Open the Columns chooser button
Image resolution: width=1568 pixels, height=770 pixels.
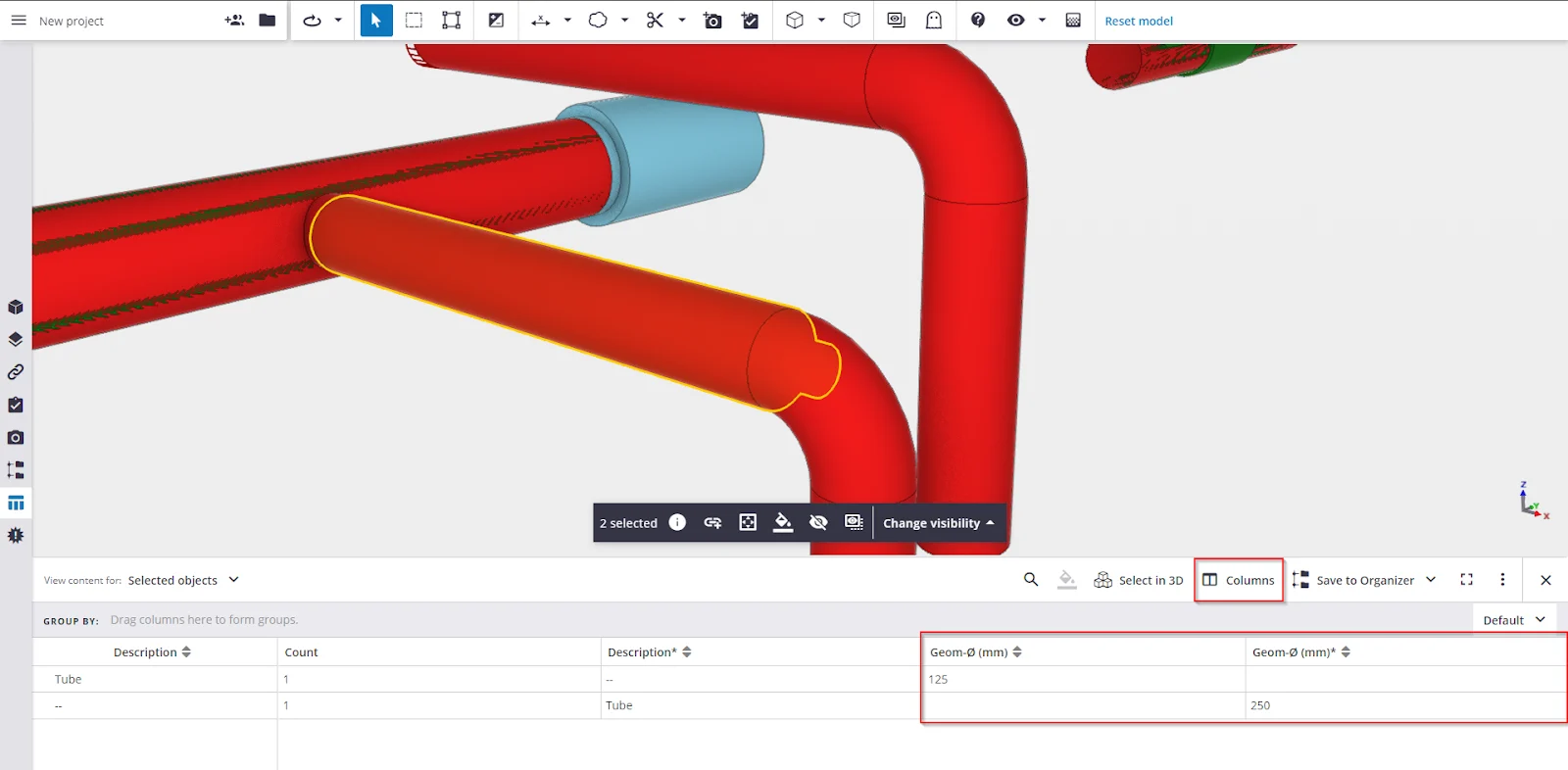pos(1239,580)
